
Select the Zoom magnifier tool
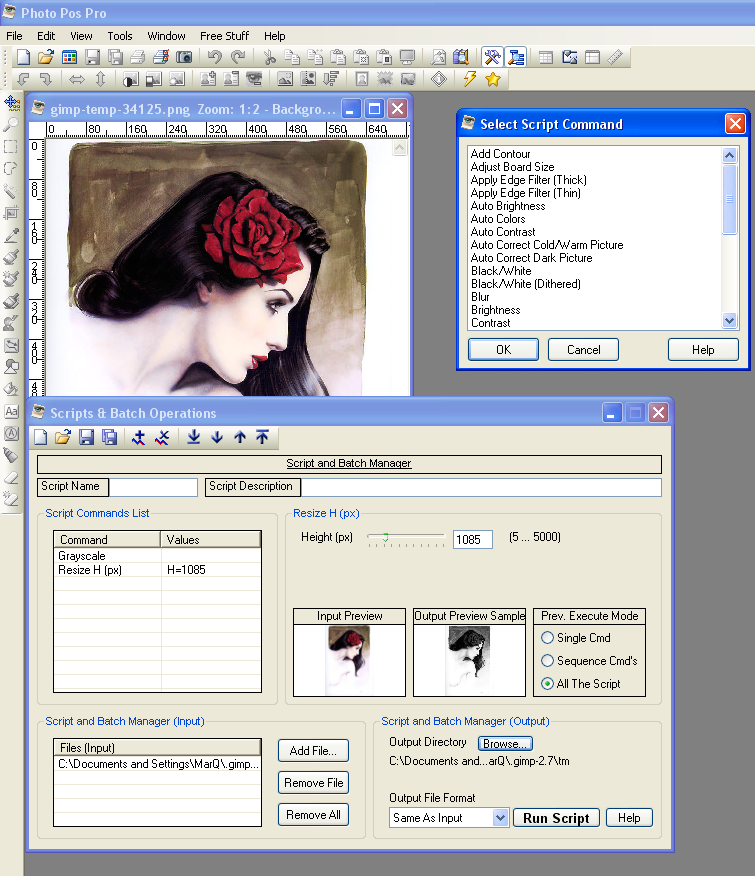11,125
